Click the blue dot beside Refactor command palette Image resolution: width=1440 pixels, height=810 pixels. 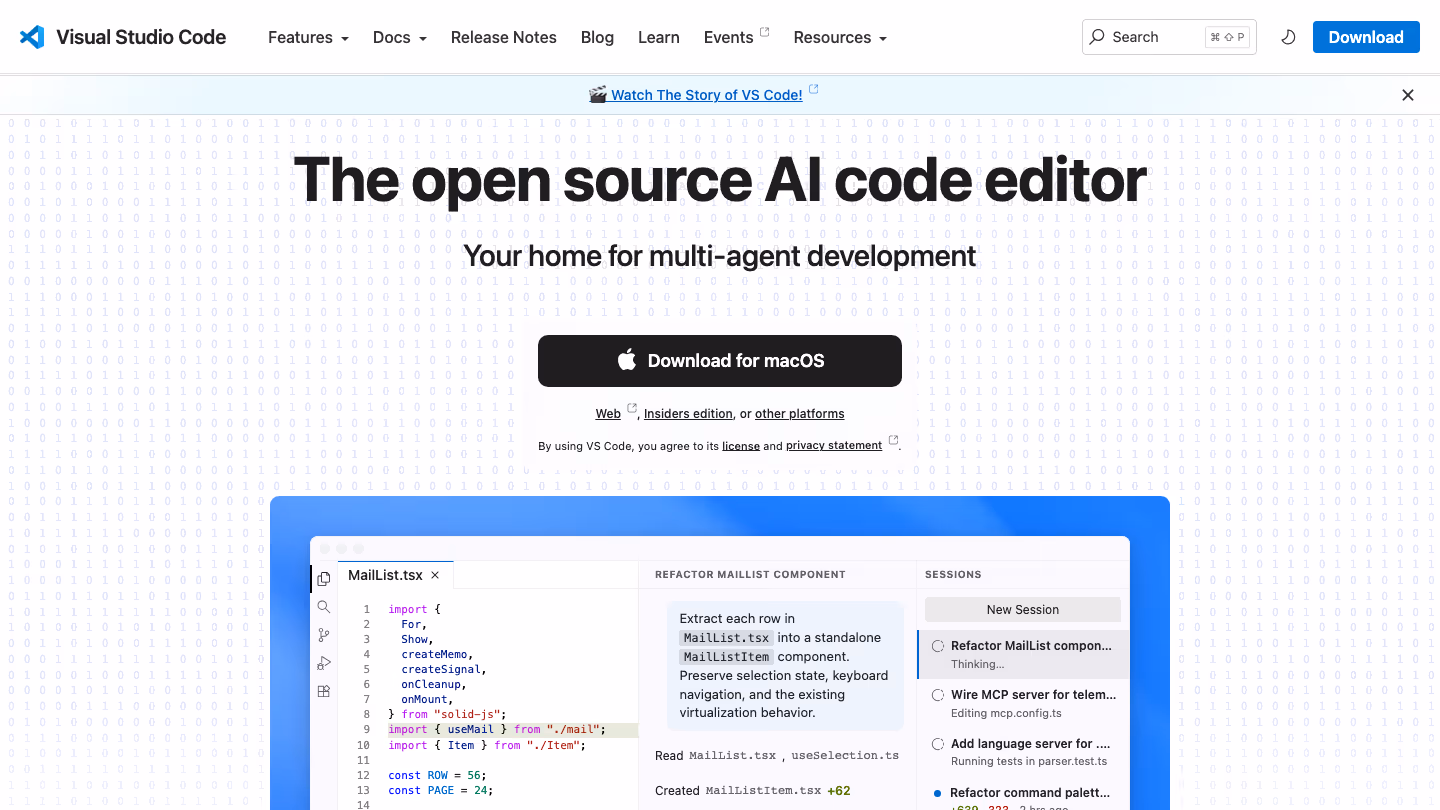pos(938,793)
